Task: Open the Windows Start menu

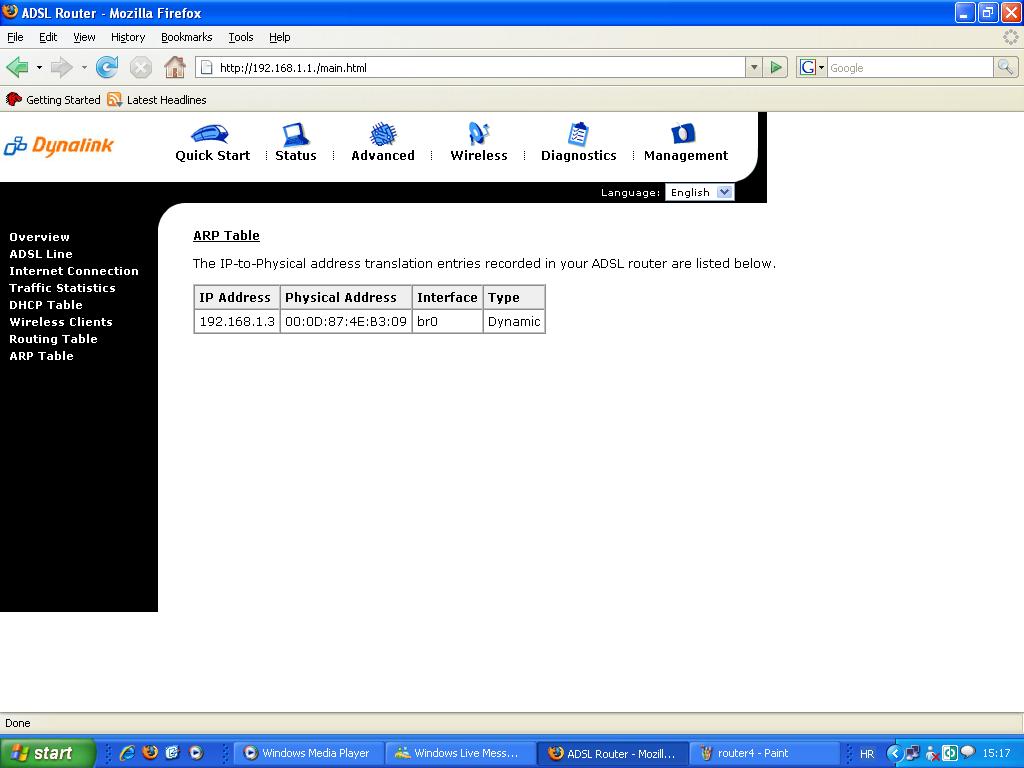Action: click(x=47, y=753)
